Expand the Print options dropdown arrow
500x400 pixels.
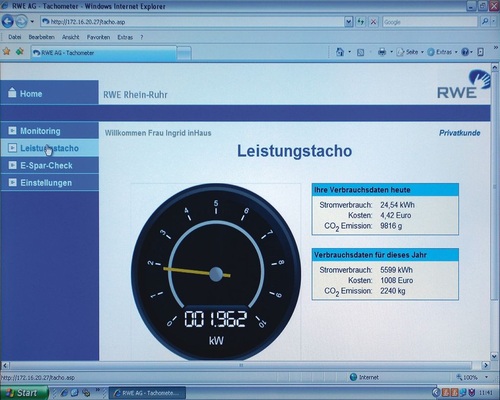[x=391, y=52]
